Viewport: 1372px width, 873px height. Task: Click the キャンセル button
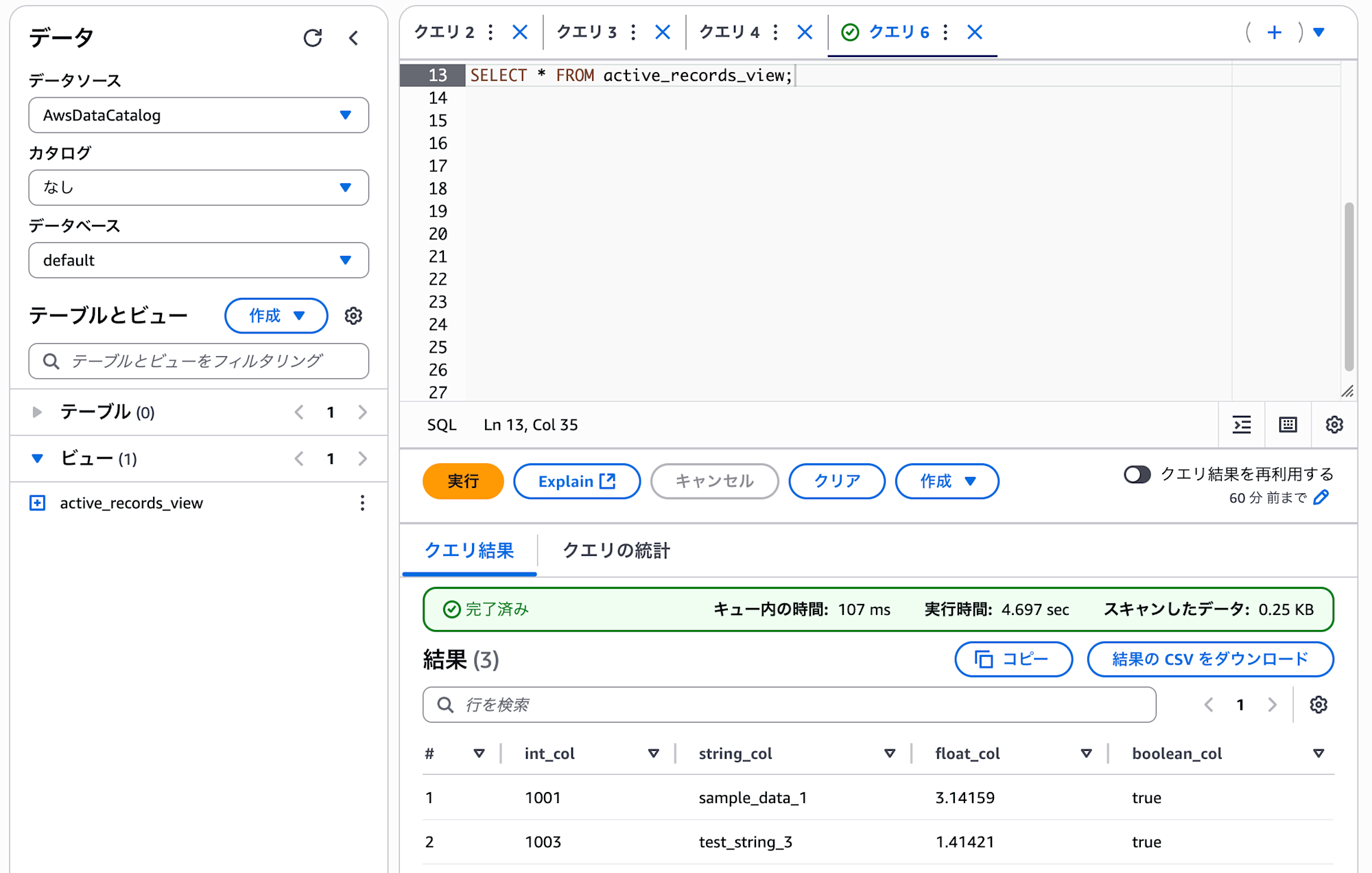[715, 481]
